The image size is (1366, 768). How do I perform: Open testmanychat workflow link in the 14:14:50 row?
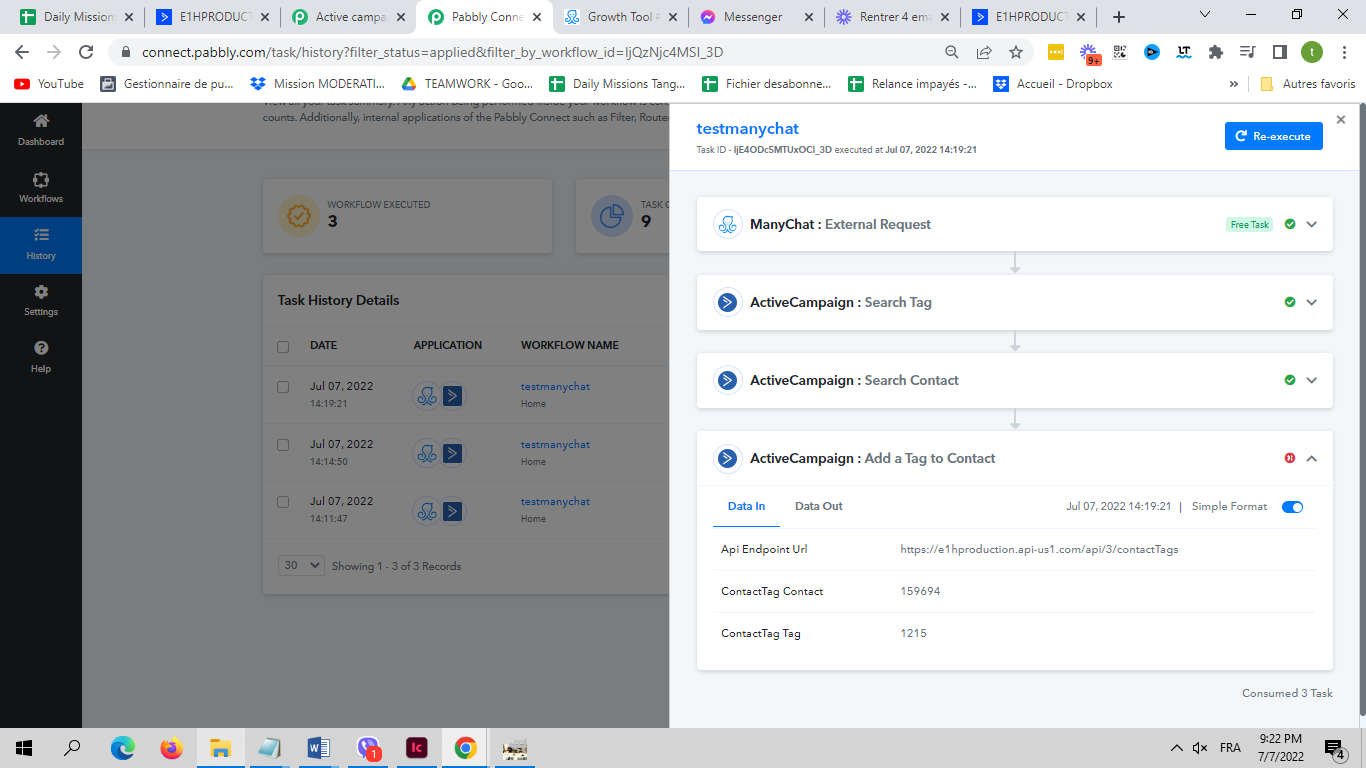click(555, 444)
